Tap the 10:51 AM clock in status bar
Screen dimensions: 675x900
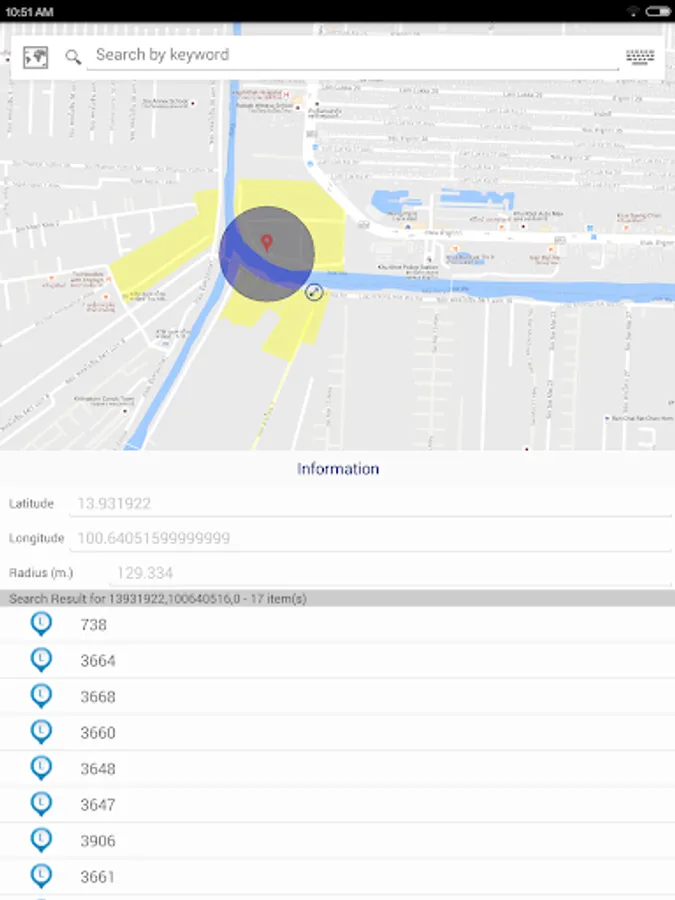coord(29,11)
